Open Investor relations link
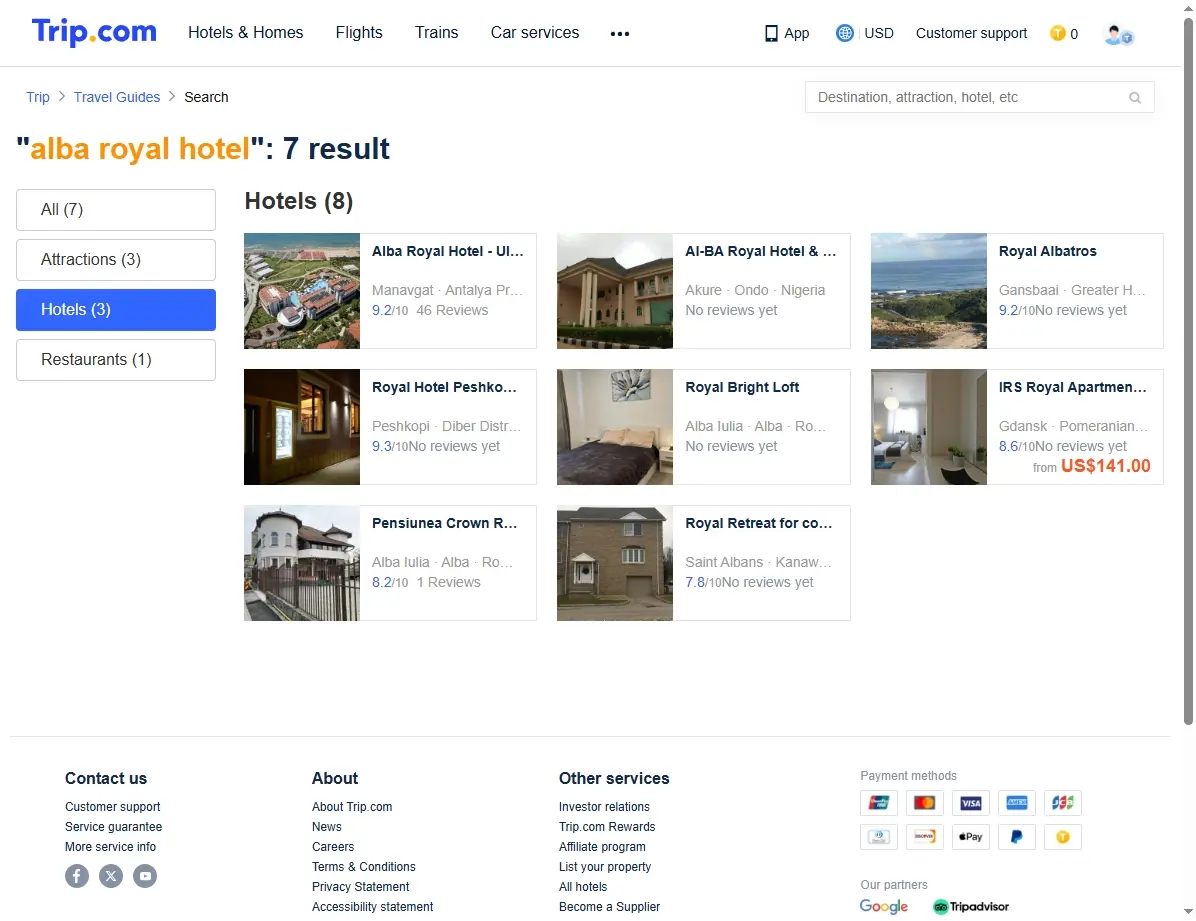Screen dimensions: 1196x921 coord(604,807)
